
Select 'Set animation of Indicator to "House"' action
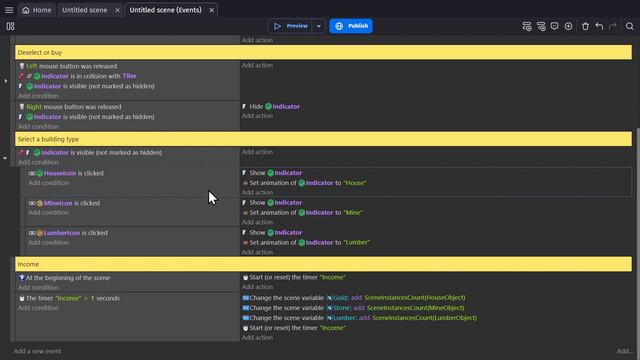[x=304, y=183]
